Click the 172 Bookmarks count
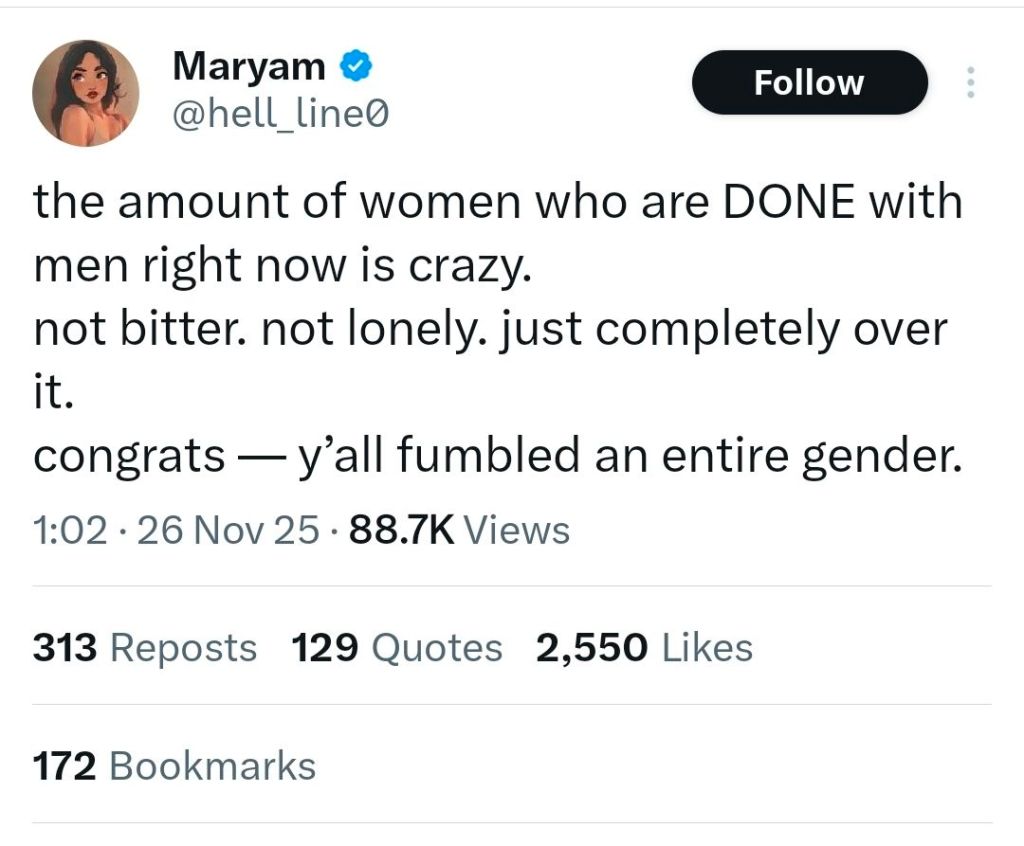This screenshot has height=846, width=1024. click(174, 766)
